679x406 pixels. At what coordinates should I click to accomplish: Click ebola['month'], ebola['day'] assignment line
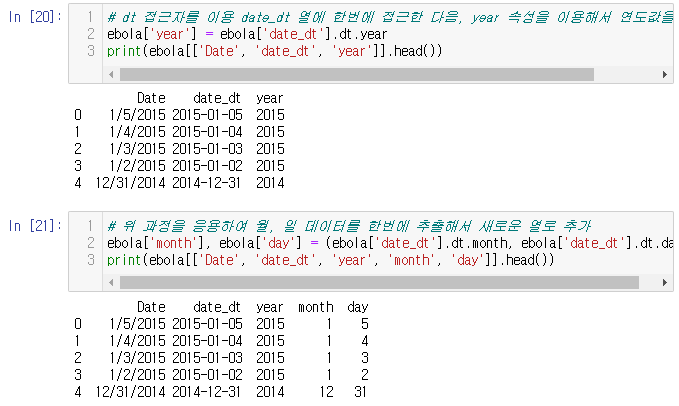point(390,243)
